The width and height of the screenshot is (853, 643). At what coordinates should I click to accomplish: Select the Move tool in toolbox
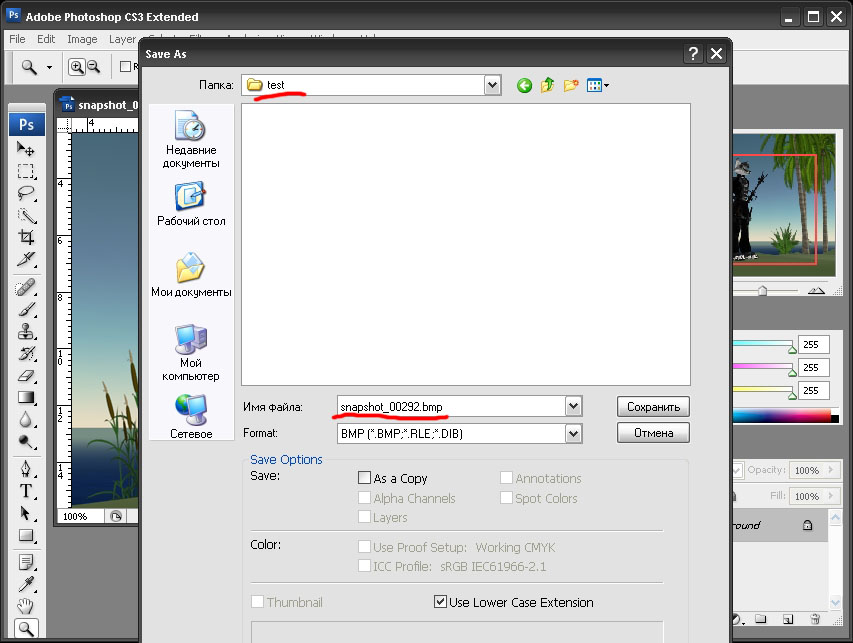[26, 149]
